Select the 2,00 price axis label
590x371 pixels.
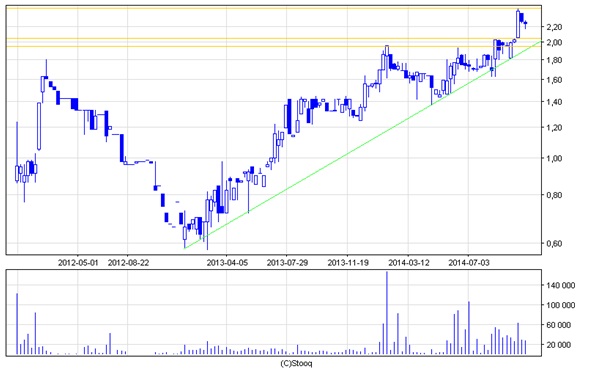click(554, 43)
